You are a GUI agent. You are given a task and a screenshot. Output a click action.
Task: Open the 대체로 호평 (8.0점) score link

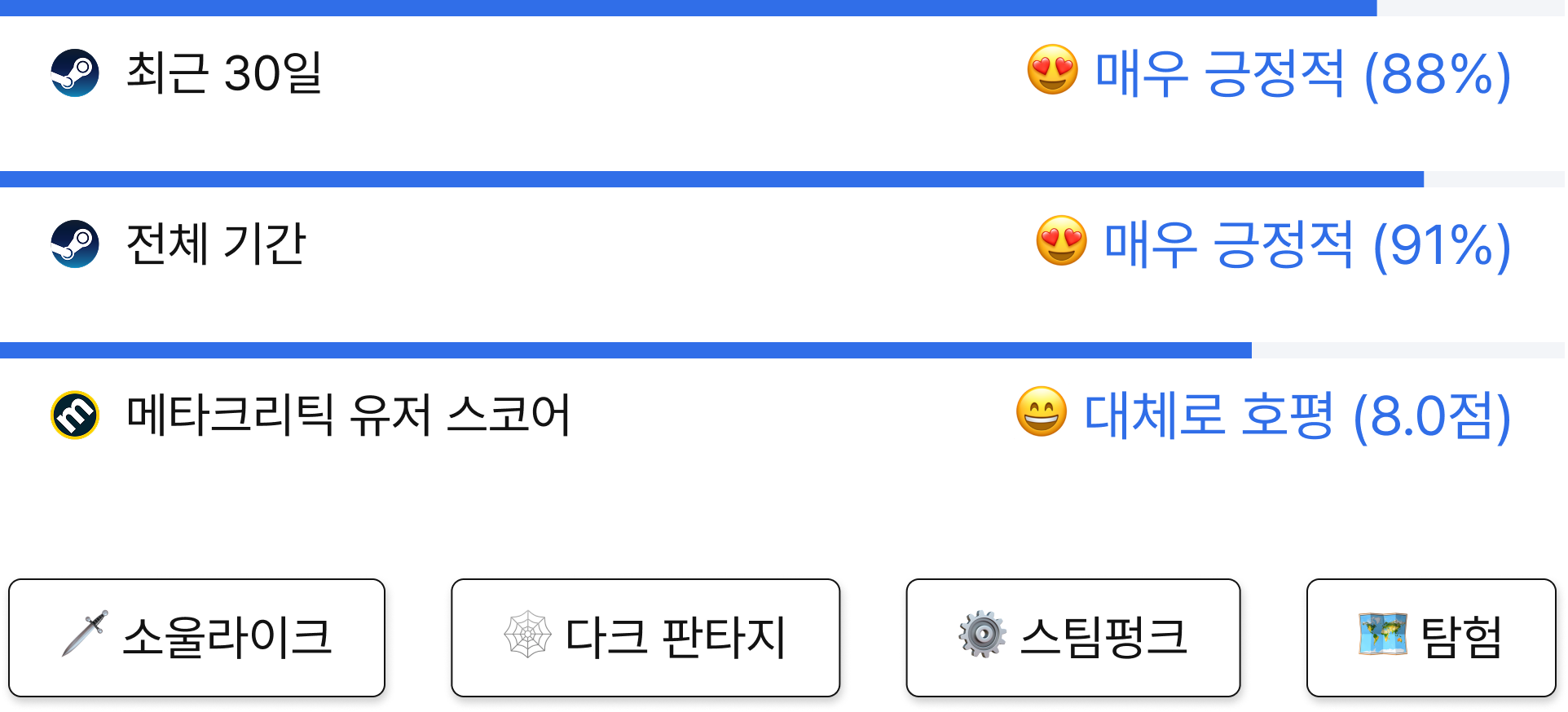coord(1297,416)
